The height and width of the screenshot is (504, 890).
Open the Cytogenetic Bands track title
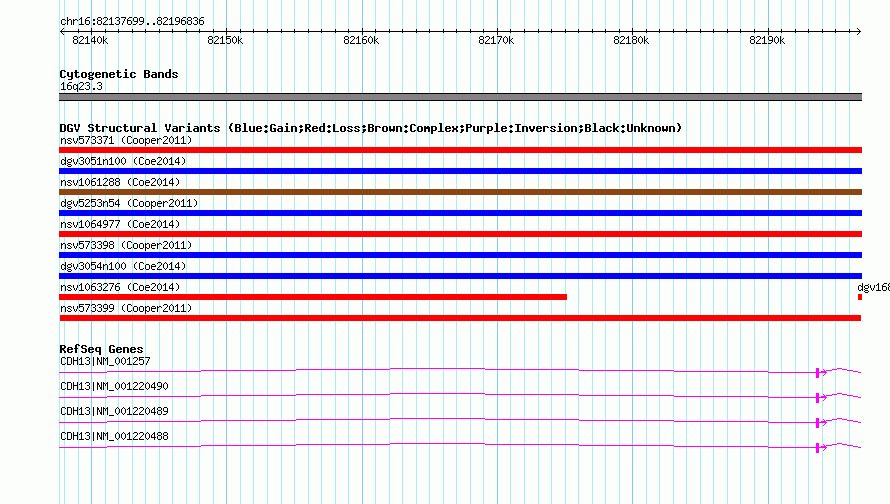119,74
